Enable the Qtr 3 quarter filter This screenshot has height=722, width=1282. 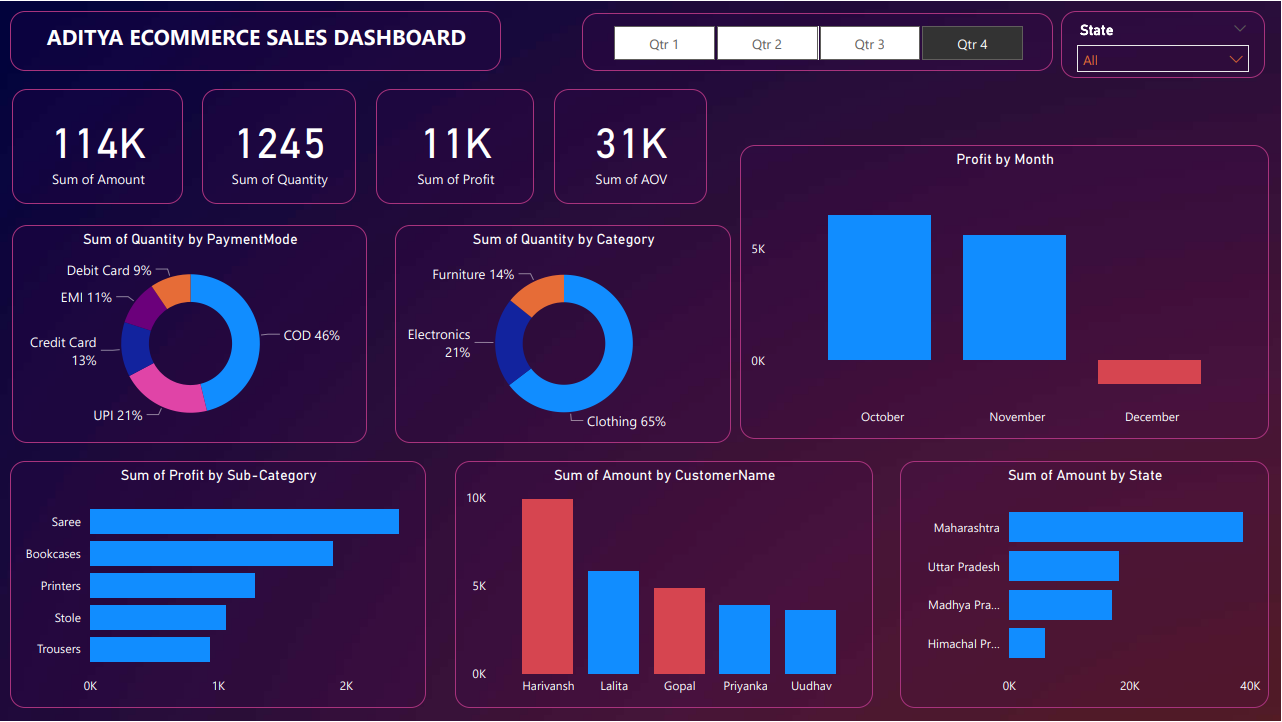[869, 42]
